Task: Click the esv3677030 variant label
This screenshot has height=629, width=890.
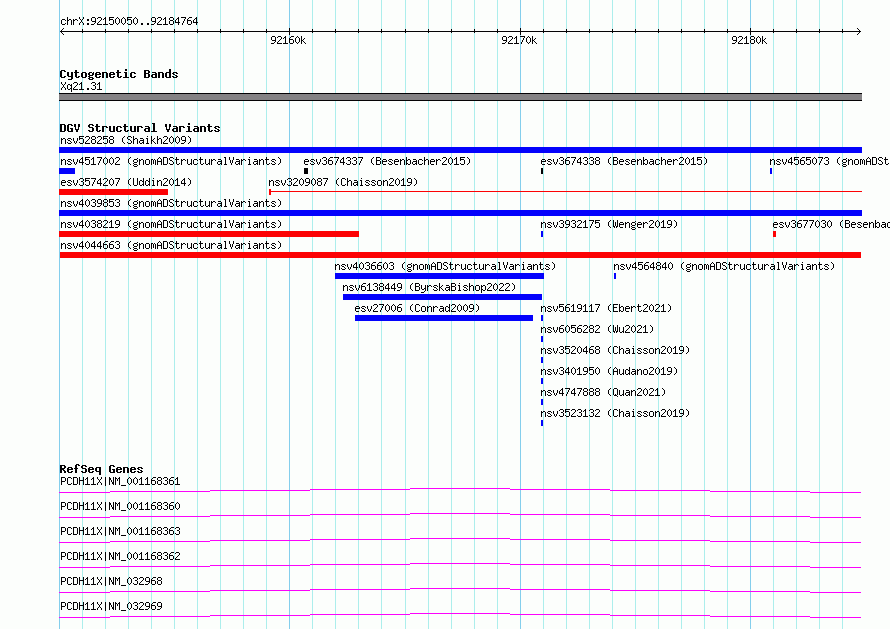Action: [831, 224]
